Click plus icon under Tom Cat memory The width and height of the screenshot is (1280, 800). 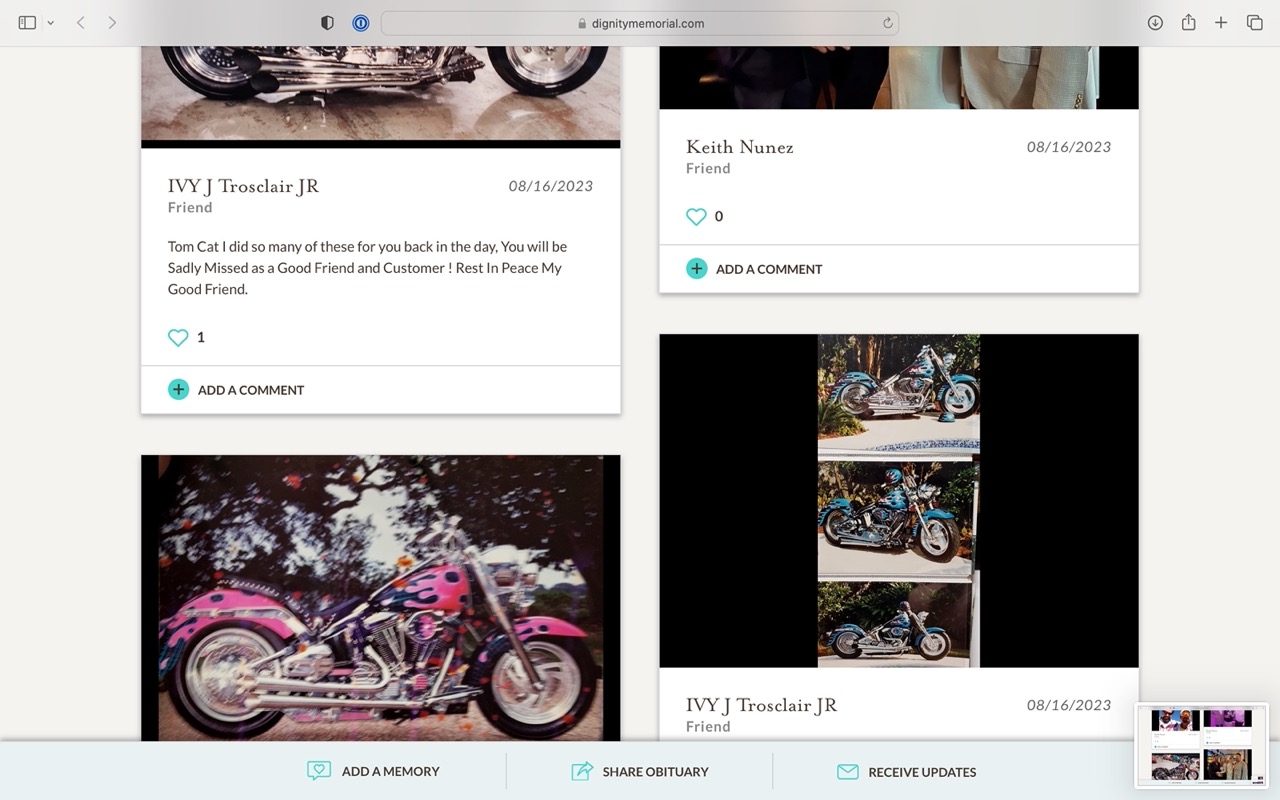(x=178, y=389)
